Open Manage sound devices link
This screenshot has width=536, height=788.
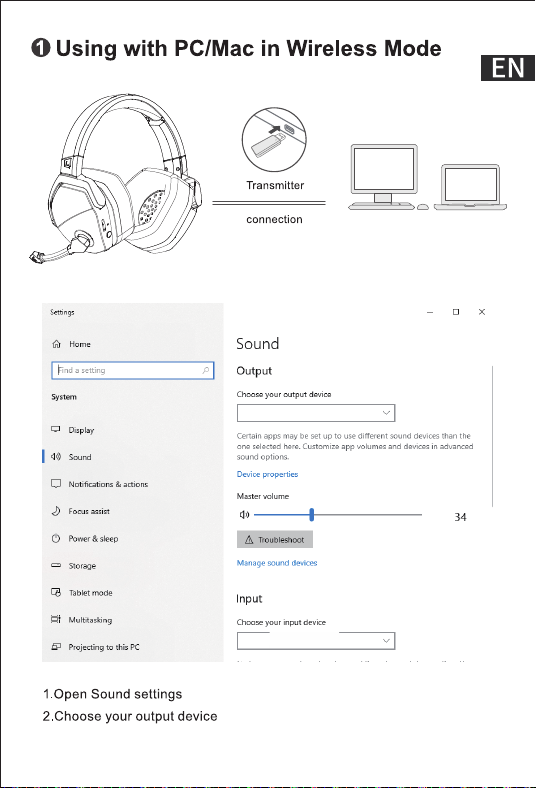(277, 563)
